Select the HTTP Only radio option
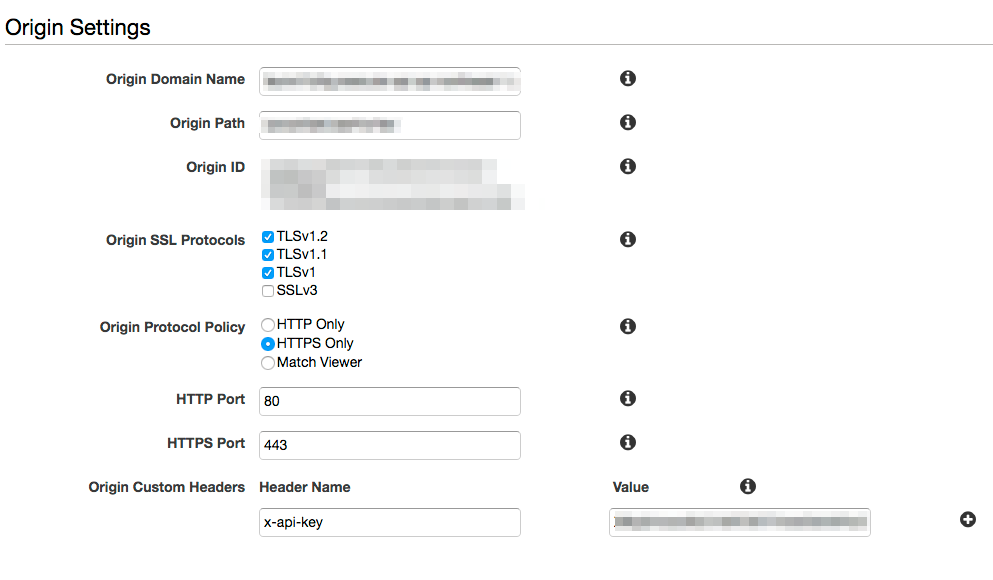 (x=268, y=325)
